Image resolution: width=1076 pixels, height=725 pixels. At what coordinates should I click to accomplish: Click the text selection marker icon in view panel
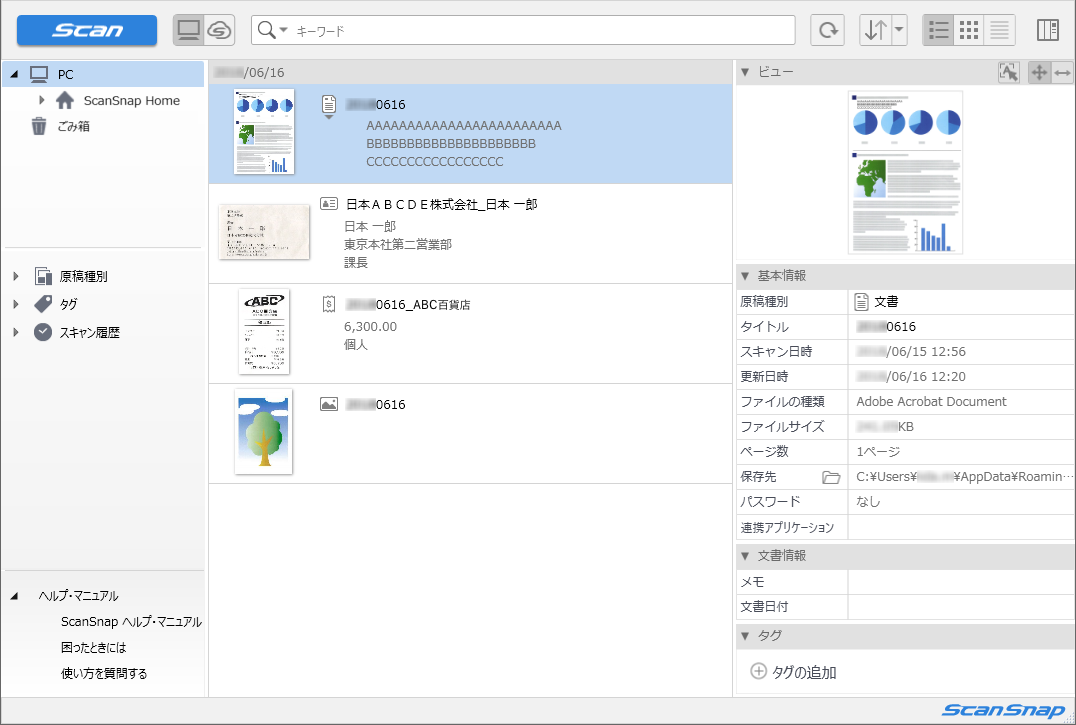click(1009, 72)
